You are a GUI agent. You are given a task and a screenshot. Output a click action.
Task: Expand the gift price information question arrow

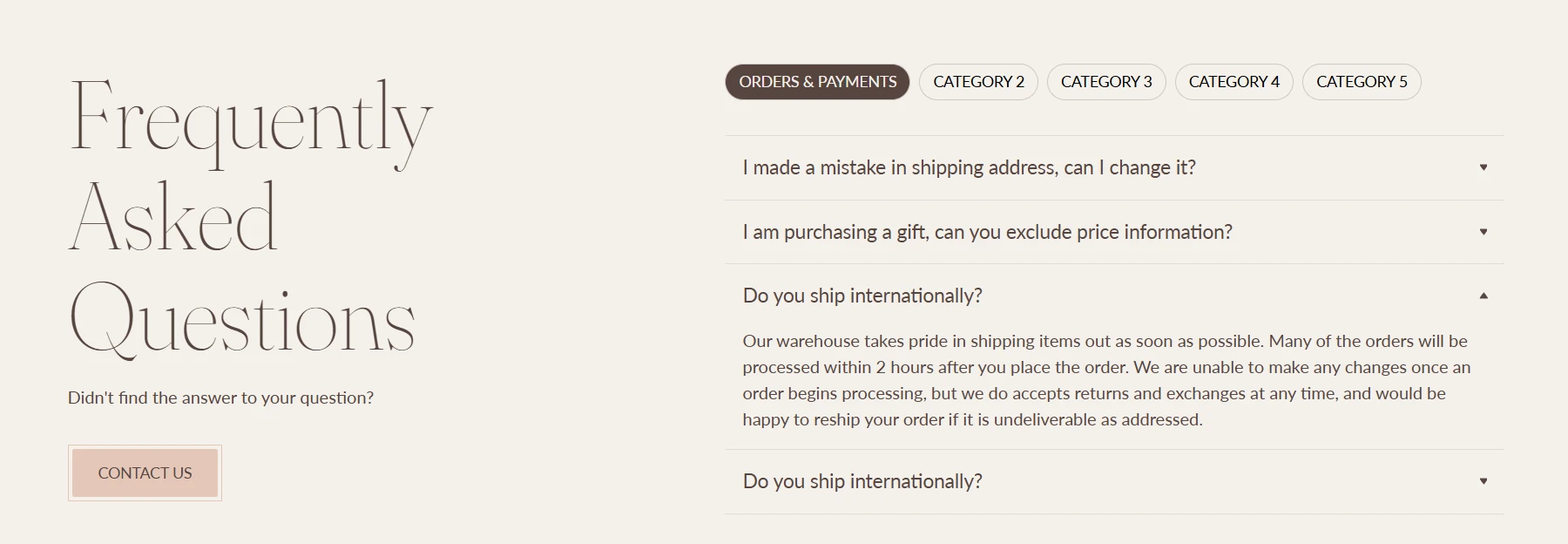point(1483,232)
